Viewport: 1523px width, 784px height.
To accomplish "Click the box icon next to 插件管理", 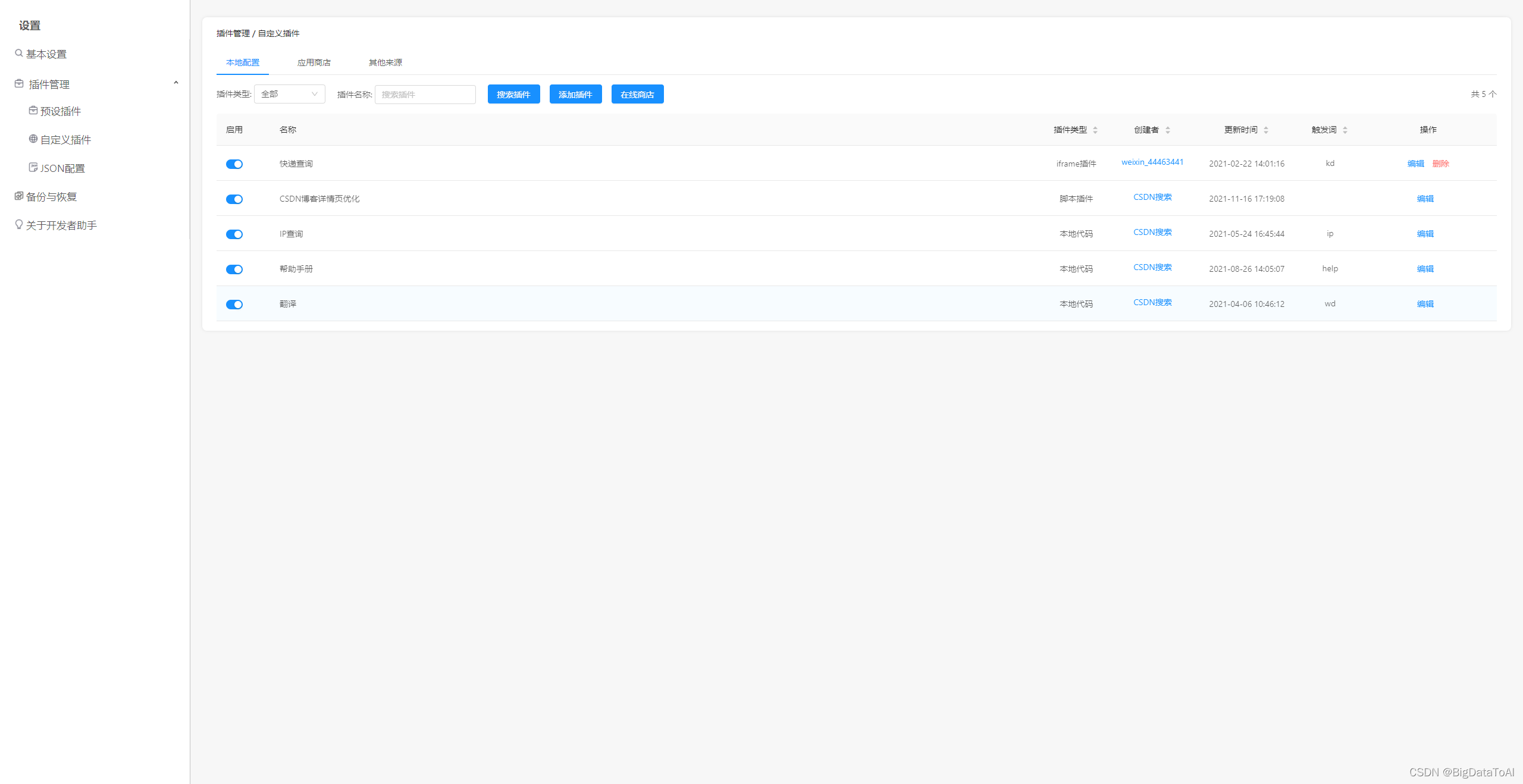I will [19, 84].
